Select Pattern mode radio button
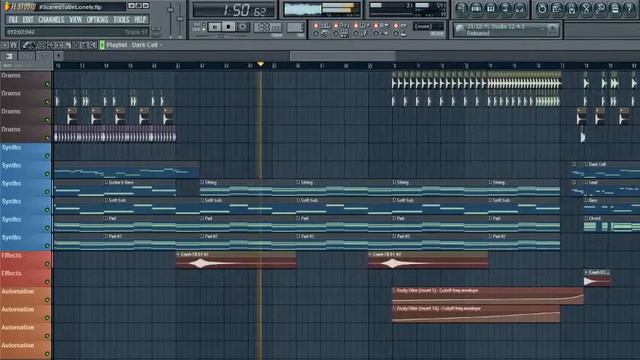Viewport: 640px width, 360px height. [x=204, y=24]
